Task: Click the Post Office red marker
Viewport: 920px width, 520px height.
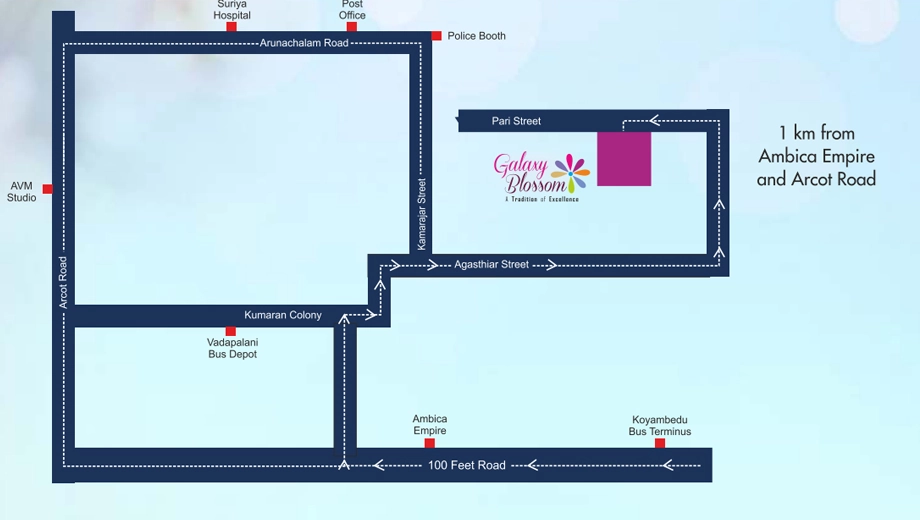Action: (351, 26)
